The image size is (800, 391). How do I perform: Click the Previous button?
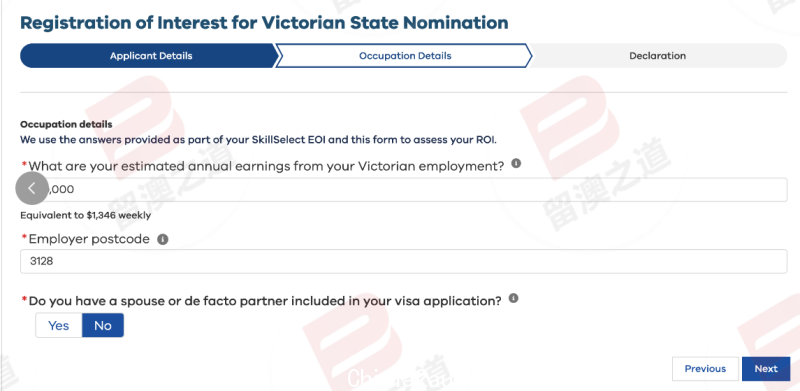(x=705, y=369)
